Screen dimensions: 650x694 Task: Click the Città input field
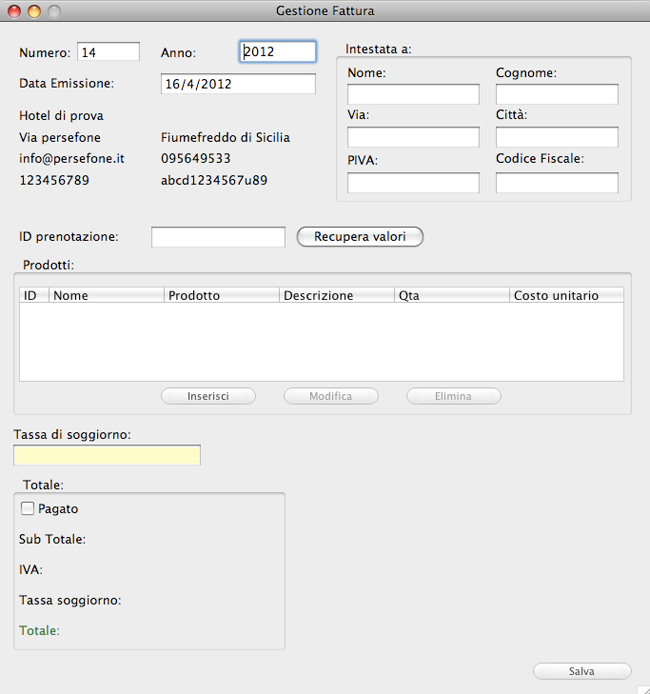click(557, 137)
